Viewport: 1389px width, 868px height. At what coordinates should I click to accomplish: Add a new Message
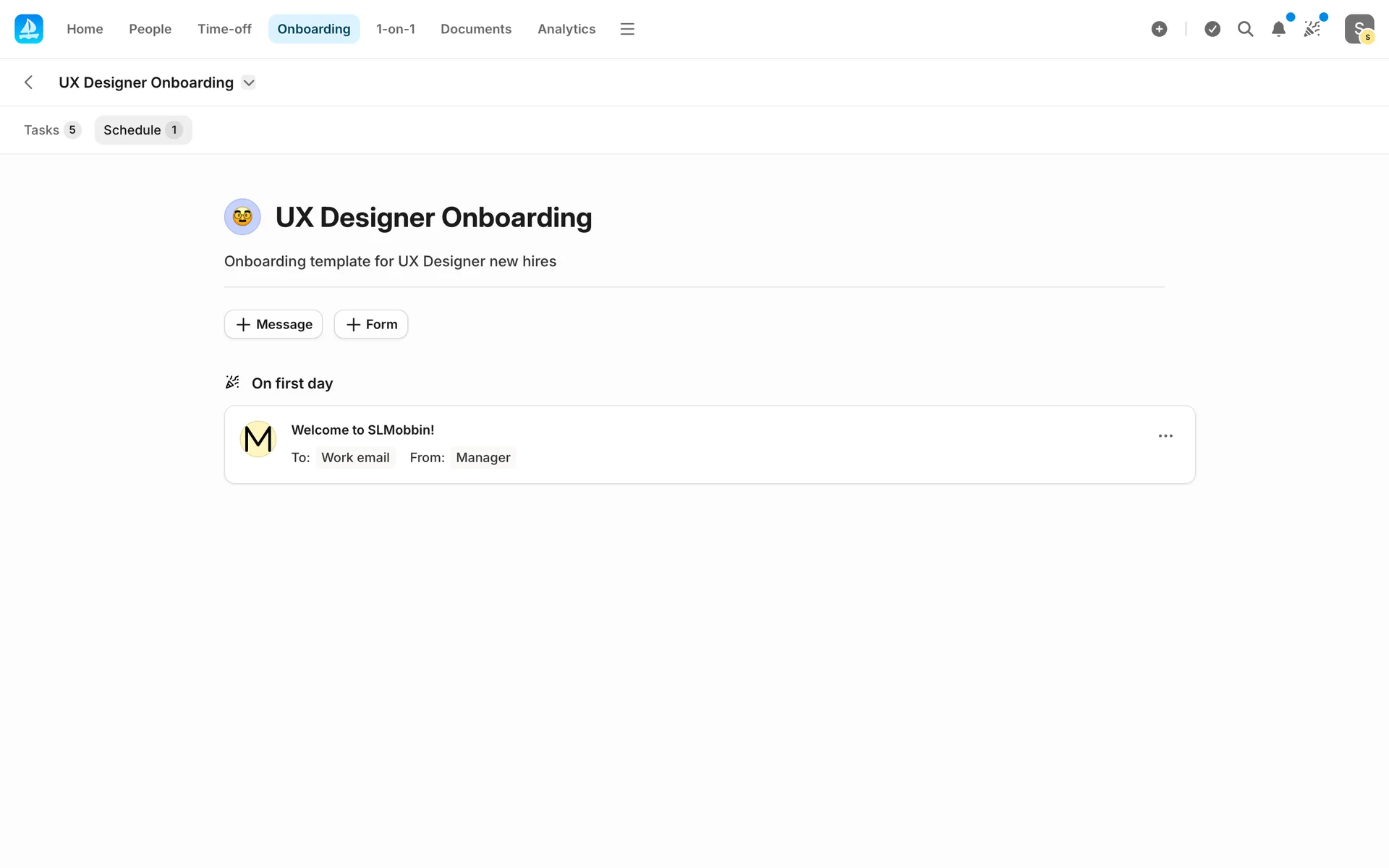pos(273,325)
